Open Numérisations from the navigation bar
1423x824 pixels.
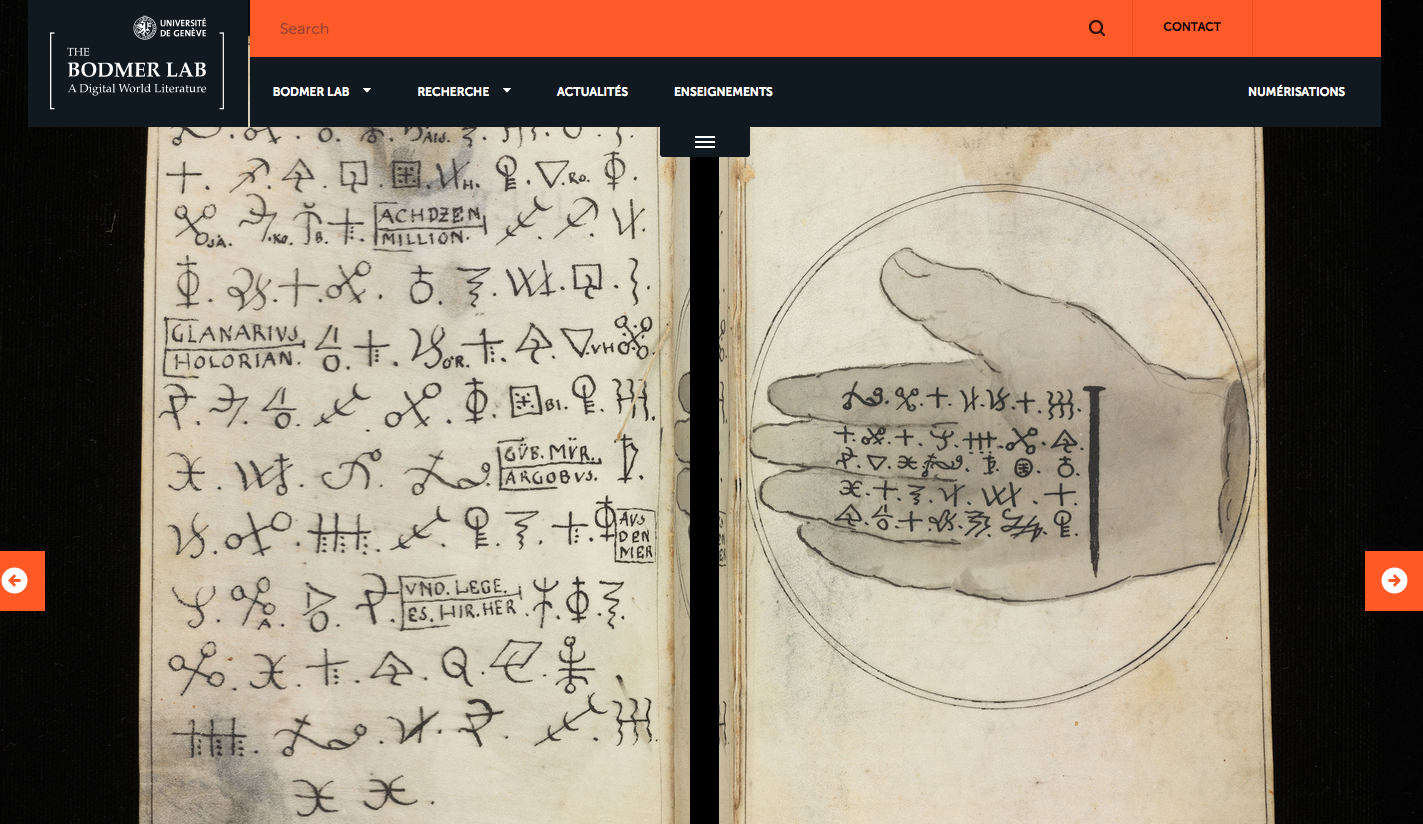coord(1296,92)
